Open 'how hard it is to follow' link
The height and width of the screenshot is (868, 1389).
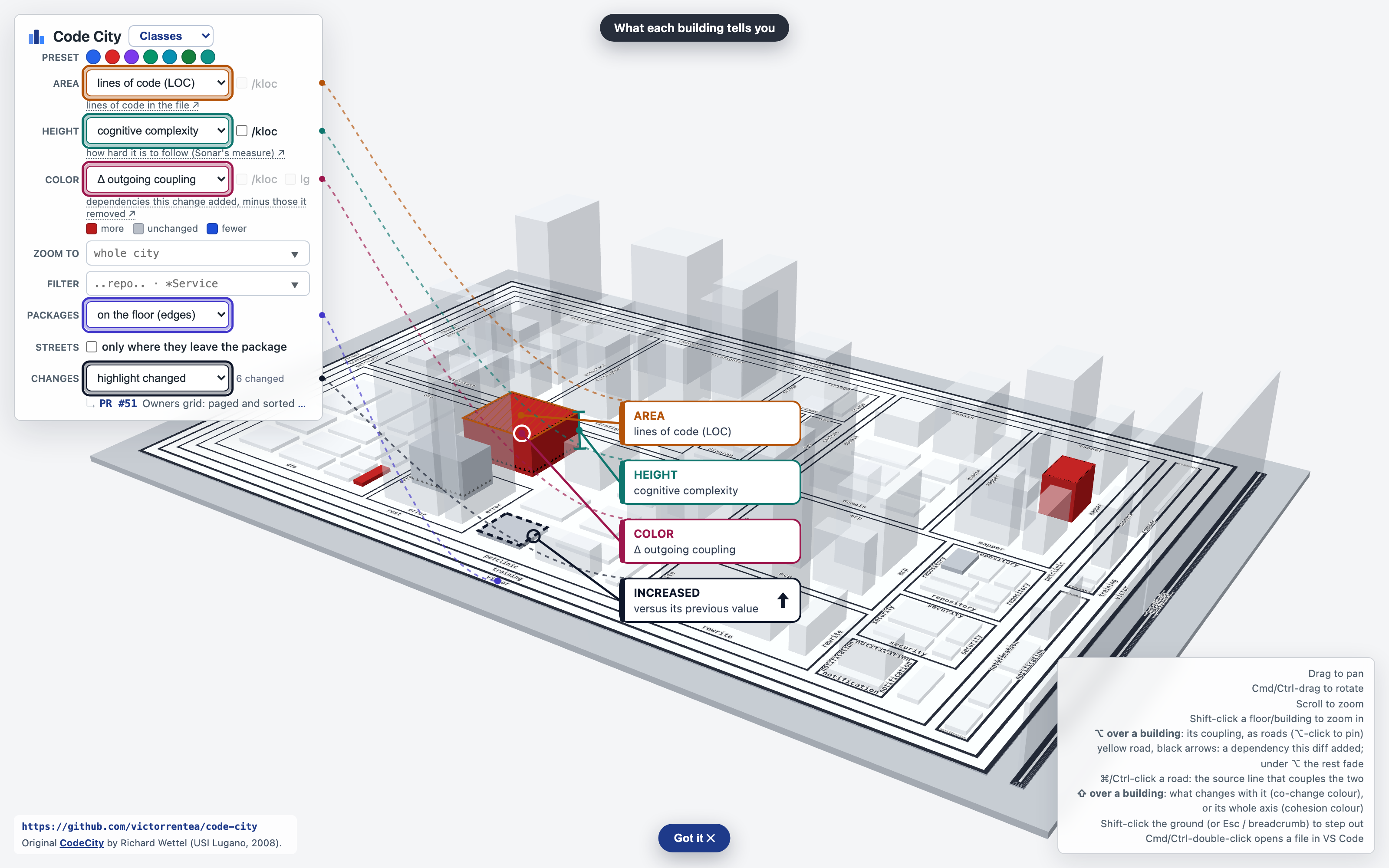pyautogui.click(x=185, y=153)
